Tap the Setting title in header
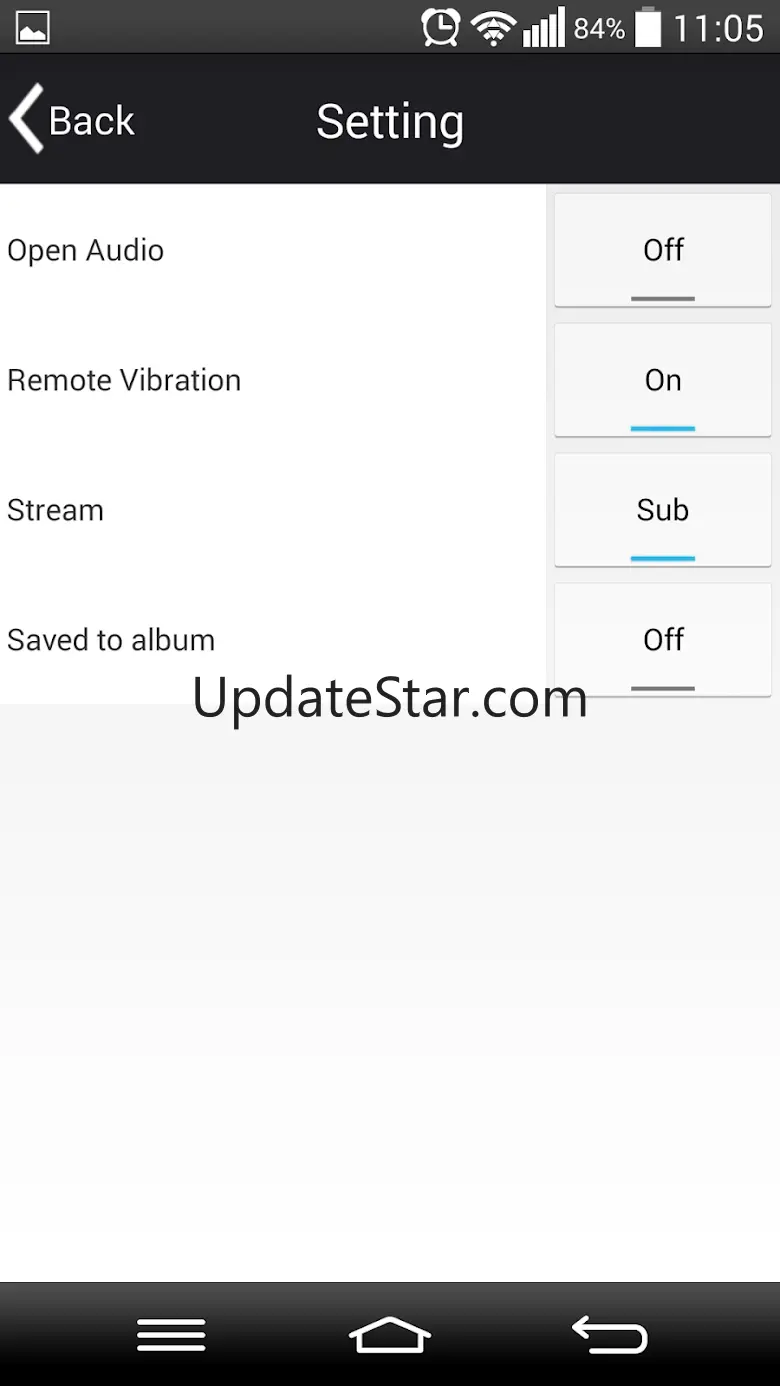Screen dimensions: 780x1386 (x=390, y=123)
